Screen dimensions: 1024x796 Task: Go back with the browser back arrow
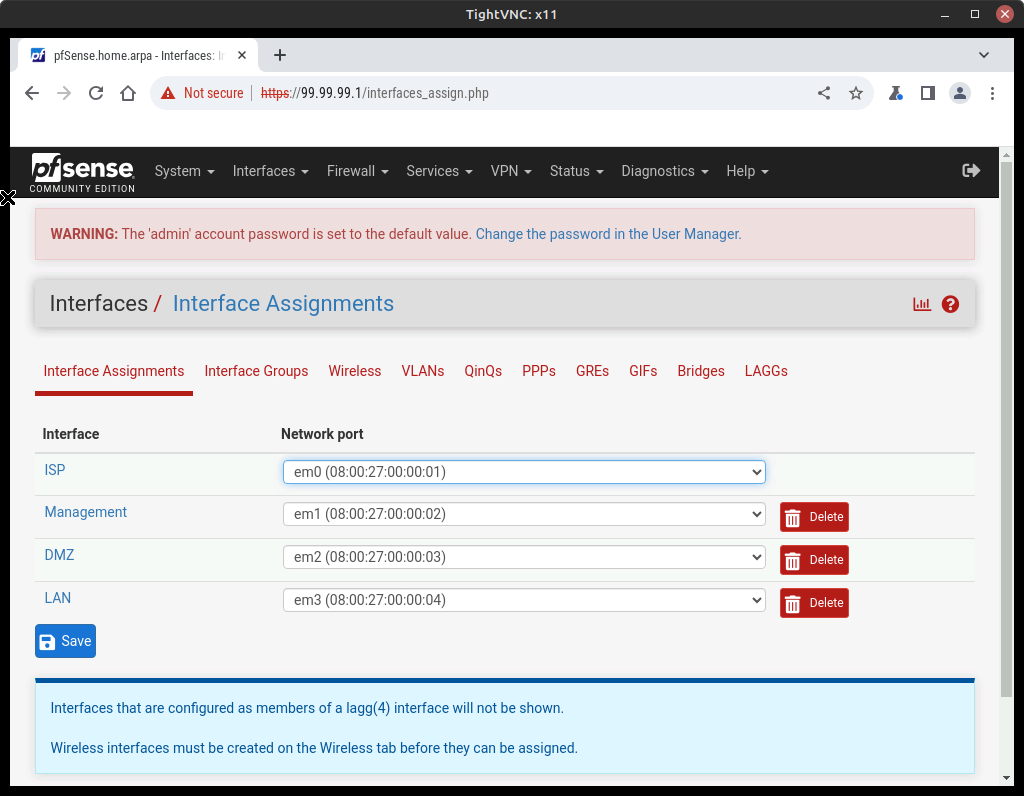(32, 93)
